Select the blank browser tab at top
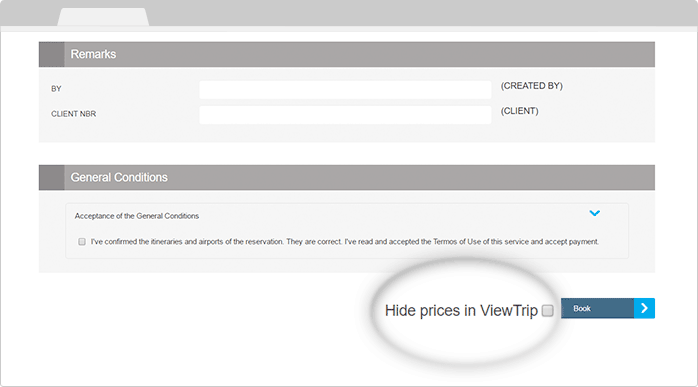Viewport: 698px width, 387px height. (x=103, y=17)
